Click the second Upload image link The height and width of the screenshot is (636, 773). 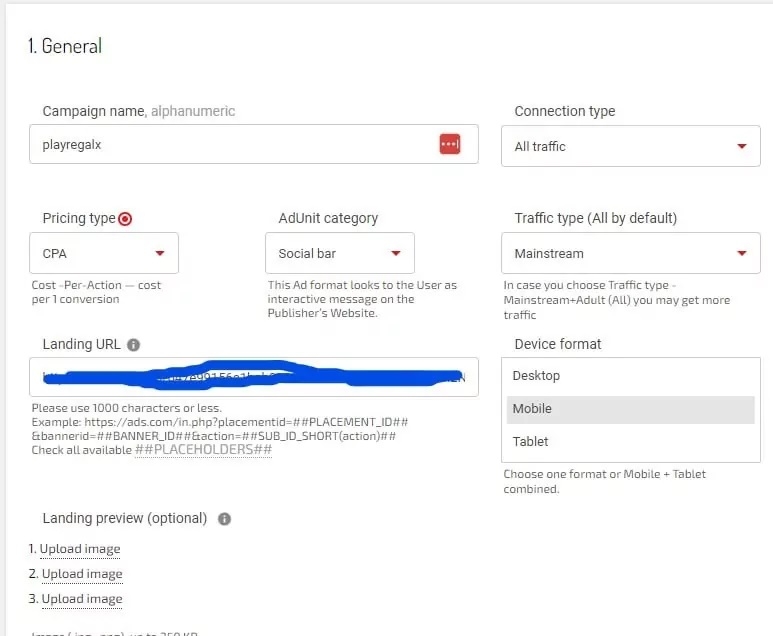pos(82,574)
